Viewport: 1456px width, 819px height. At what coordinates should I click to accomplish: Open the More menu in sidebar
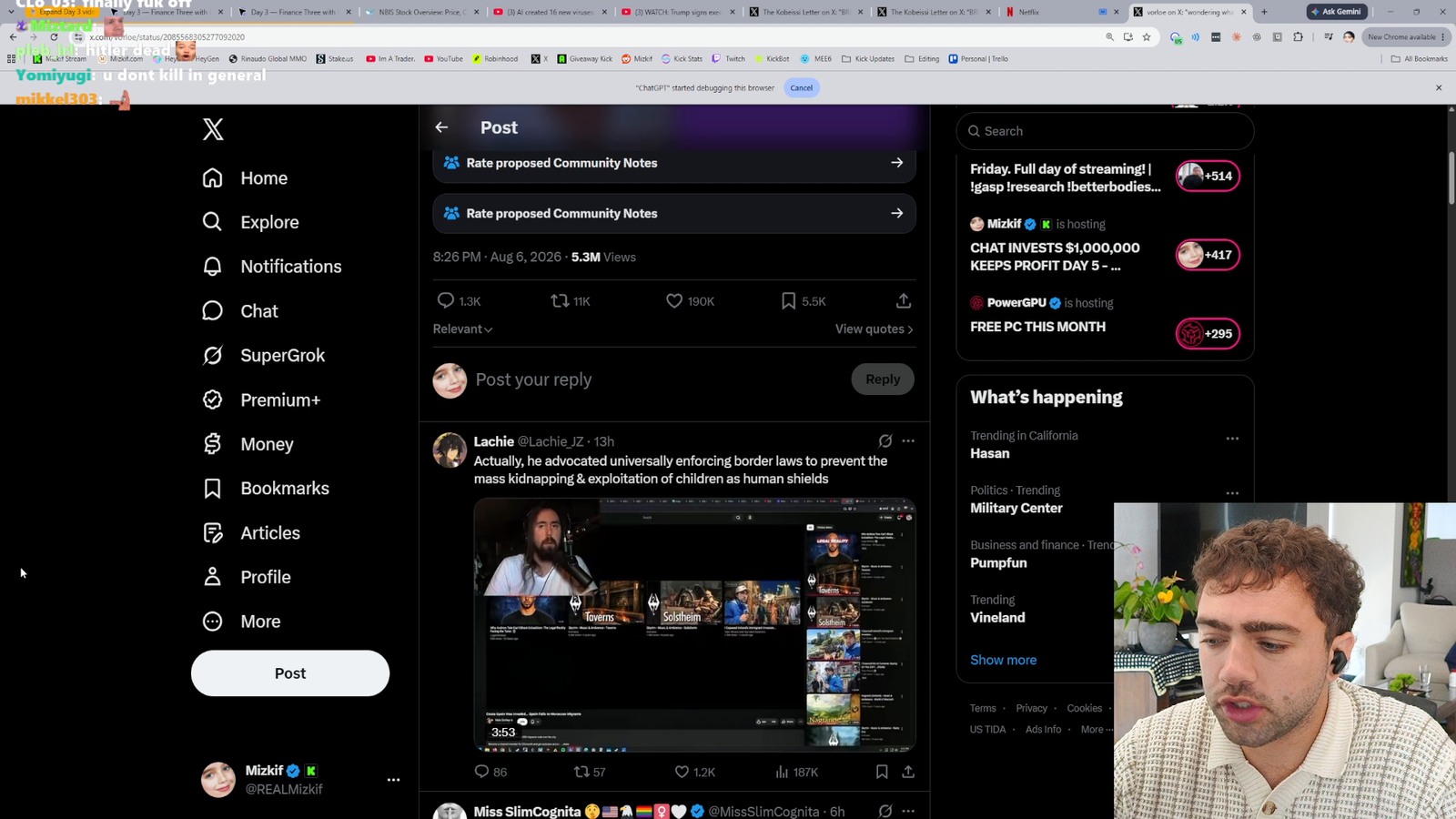click(241, 622)
